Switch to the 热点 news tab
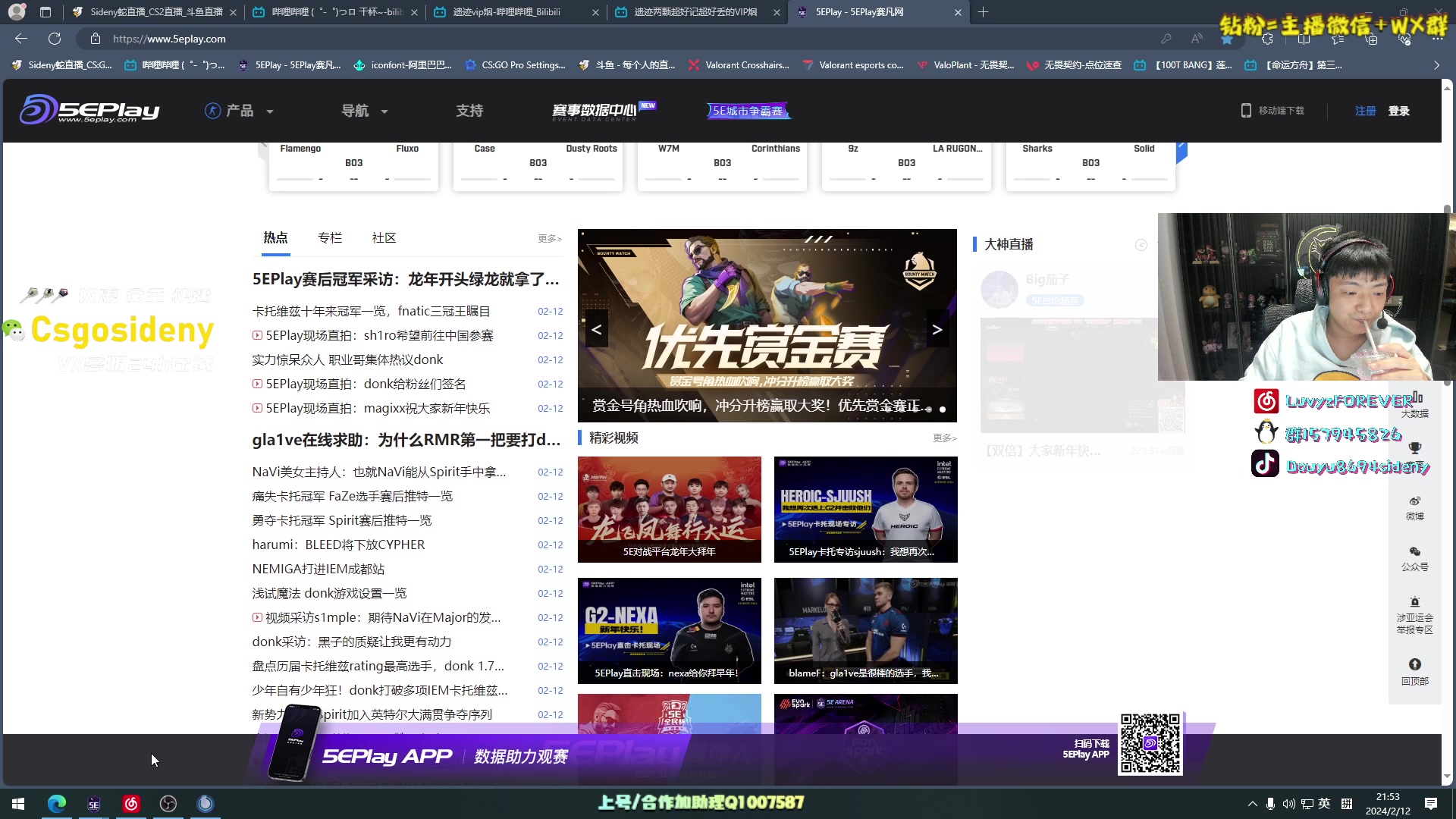1456x819 pixels. coord(275,237)
